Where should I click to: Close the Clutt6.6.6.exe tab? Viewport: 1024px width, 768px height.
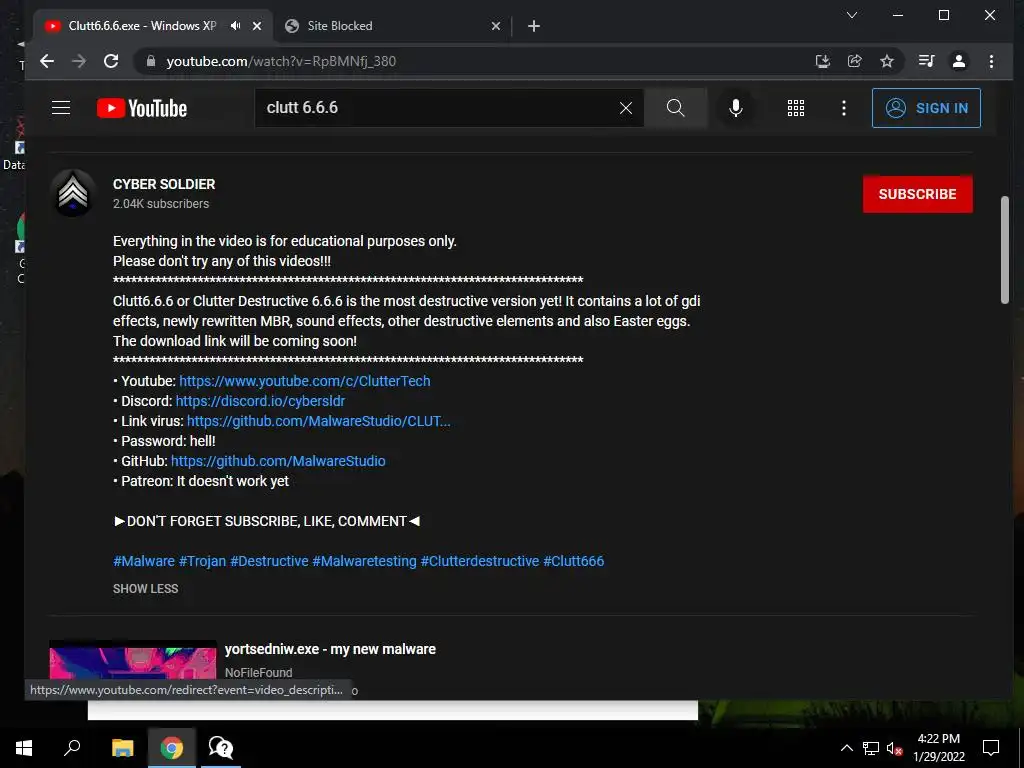(x=257, y=26)
